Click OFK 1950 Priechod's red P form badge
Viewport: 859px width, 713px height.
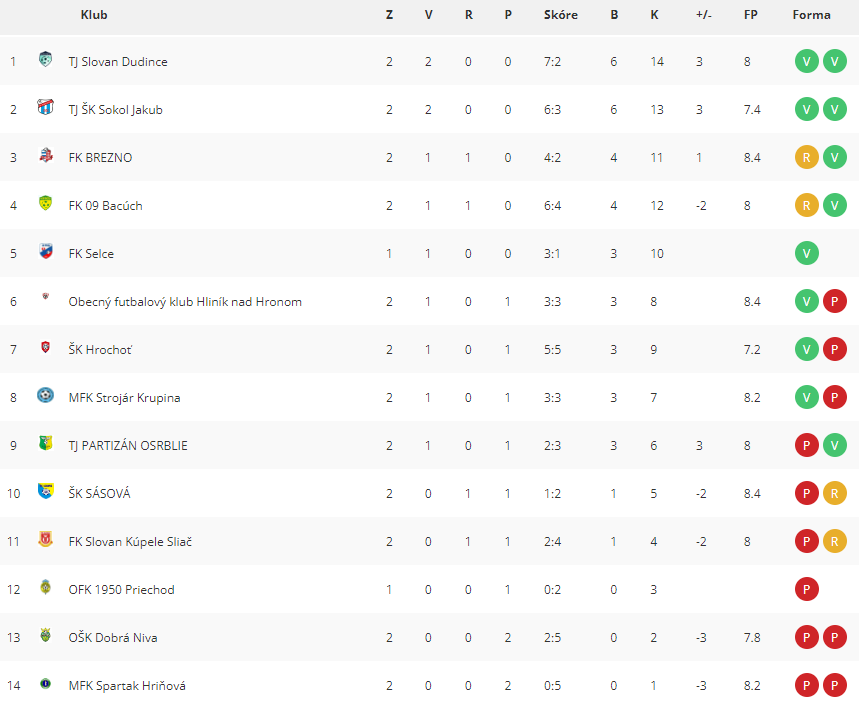point(806,590)
